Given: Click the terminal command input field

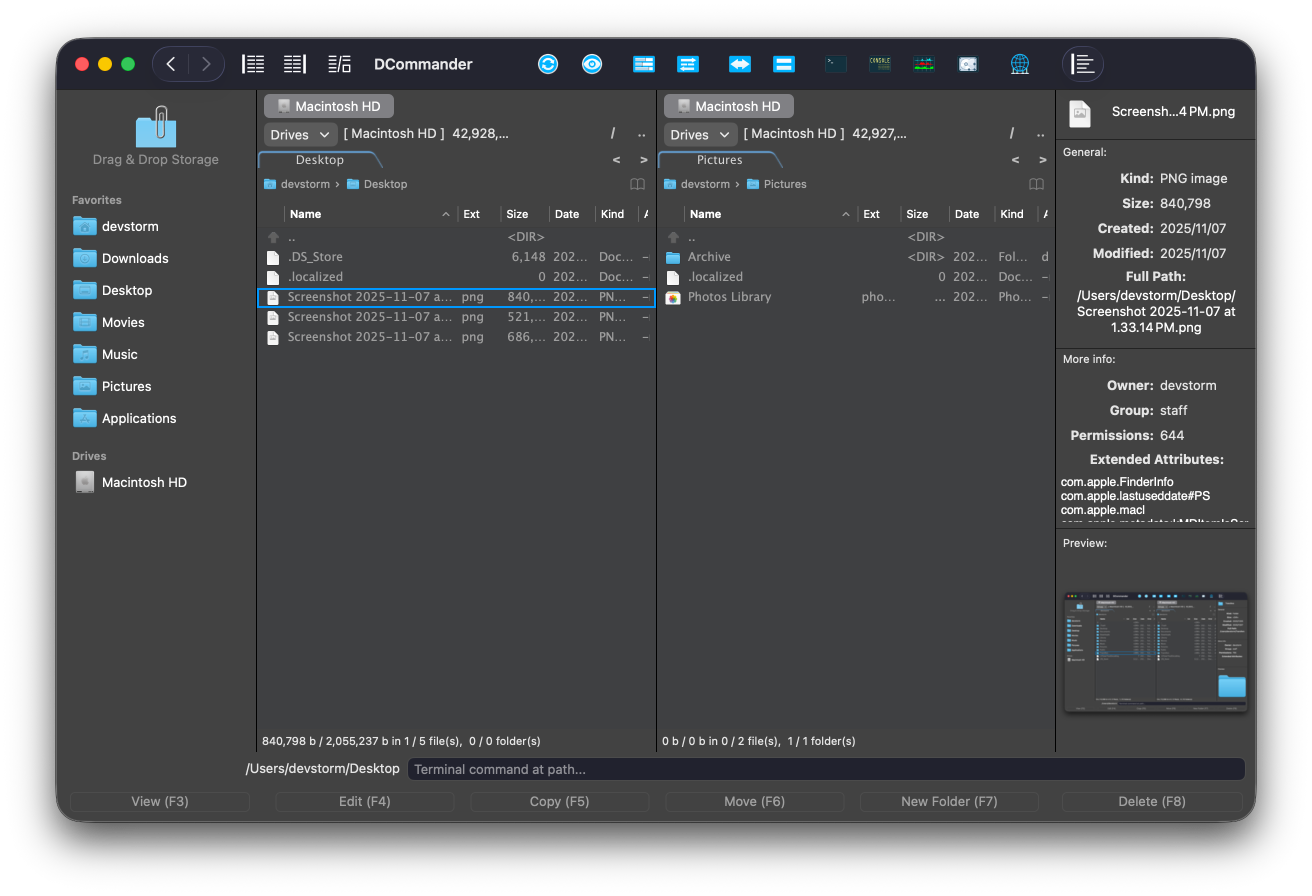Looking at the screenshot, I should pos(825,769).
